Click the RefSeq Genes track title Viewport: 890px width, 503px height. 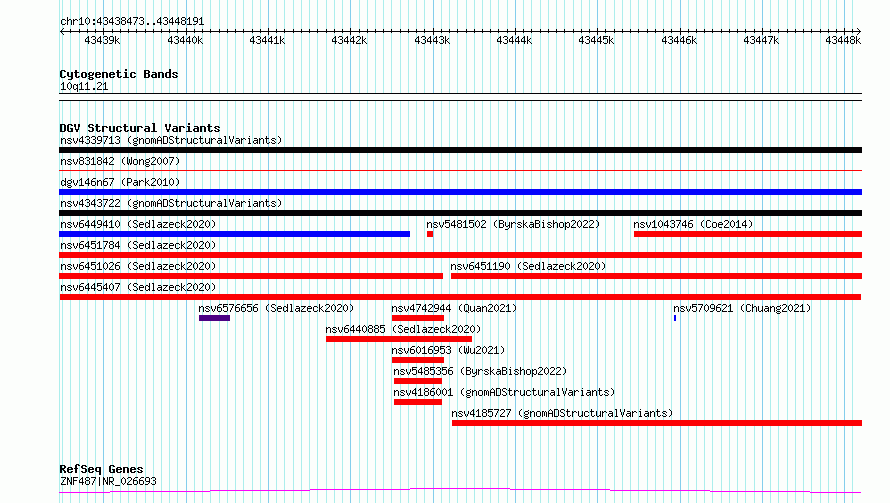tap(101, 470)
